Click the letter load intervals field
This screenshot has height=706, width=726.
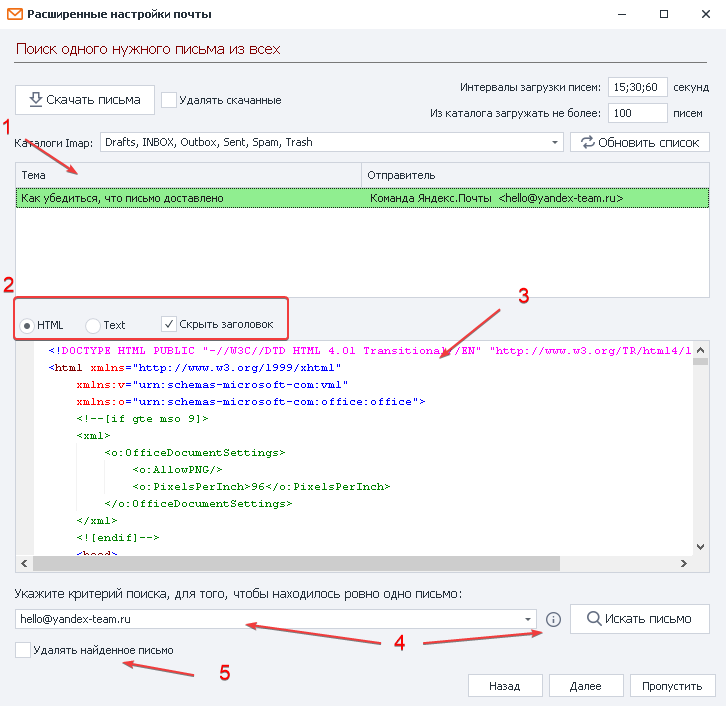click(637, 87)
